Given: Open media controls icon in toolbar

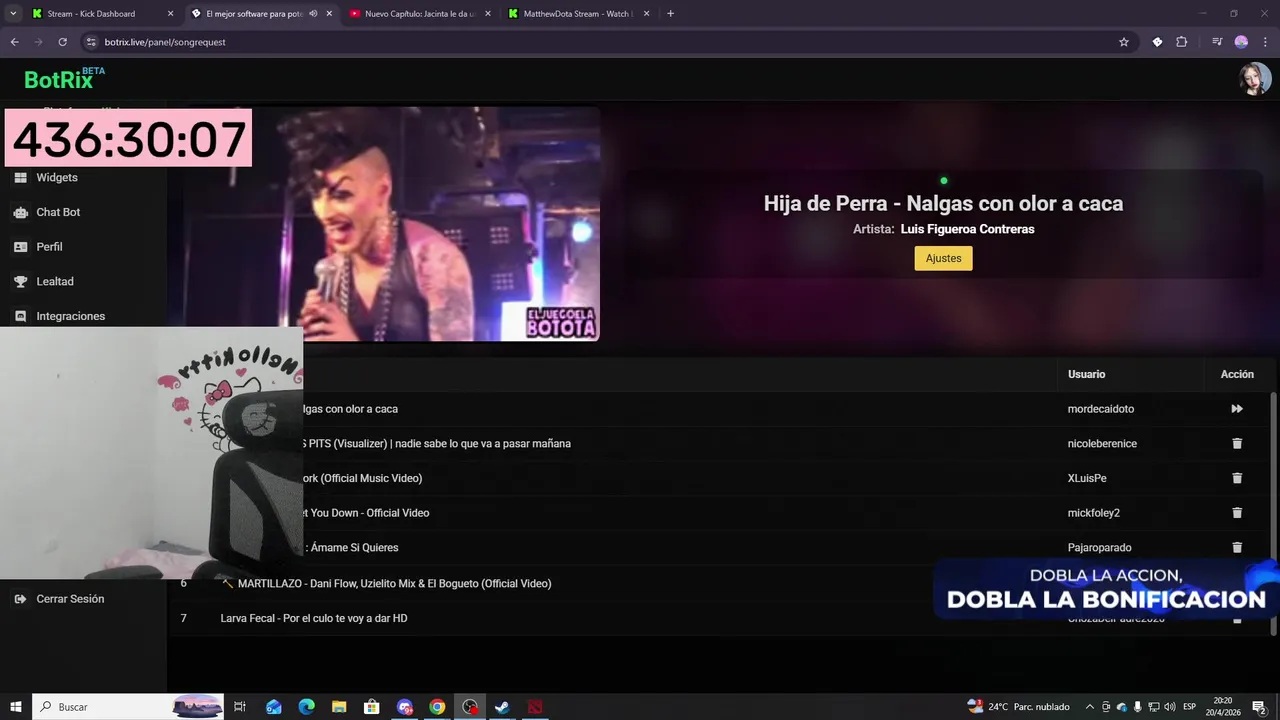Looking at the screenshot, I should click(x=1217, y=42).
